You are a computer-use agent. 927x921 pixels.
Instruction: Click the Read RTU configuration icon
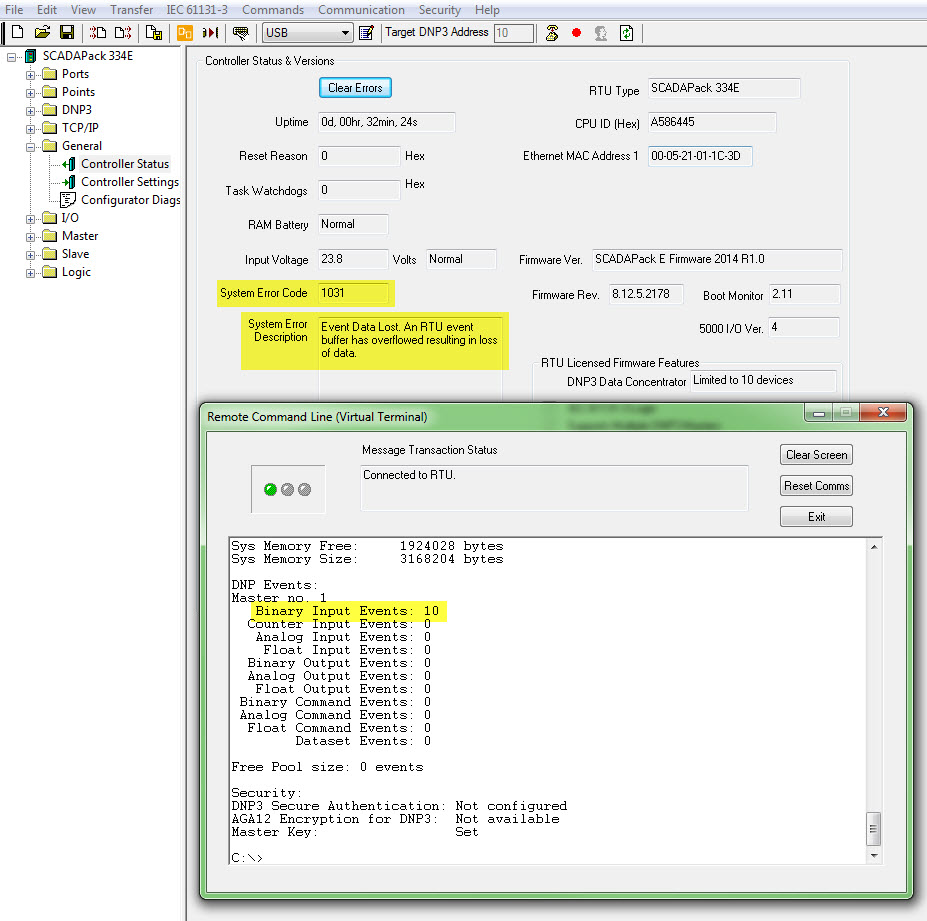coord(98,33)
